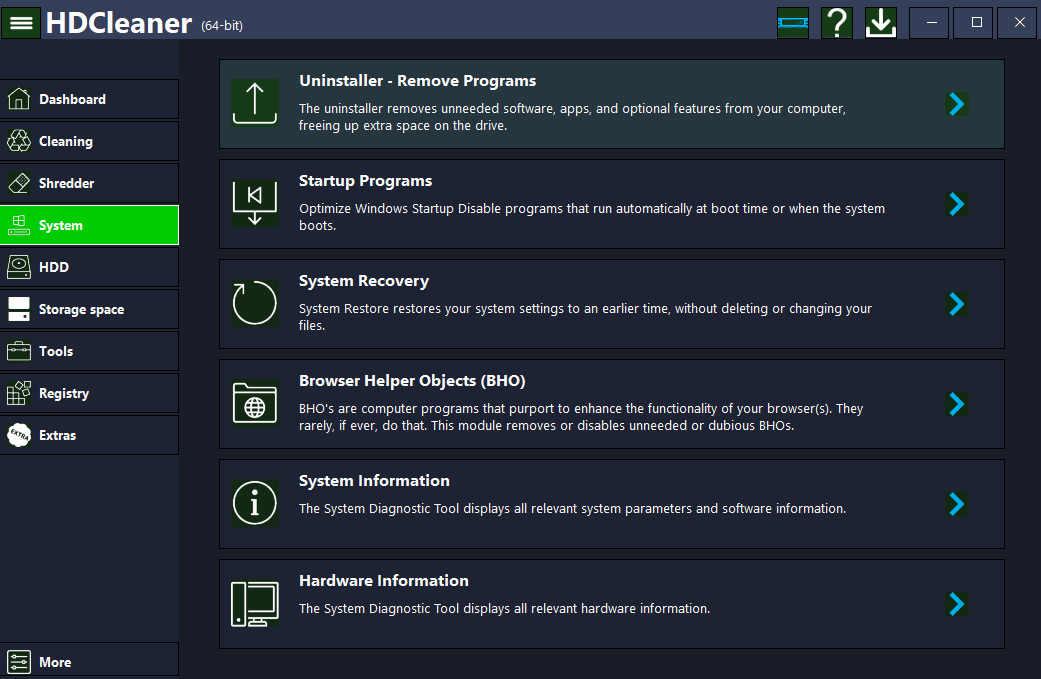Click the Browser Helper Objects globe icon
This screenshot has width=1041, height=679.
click(x=255, y=403)
